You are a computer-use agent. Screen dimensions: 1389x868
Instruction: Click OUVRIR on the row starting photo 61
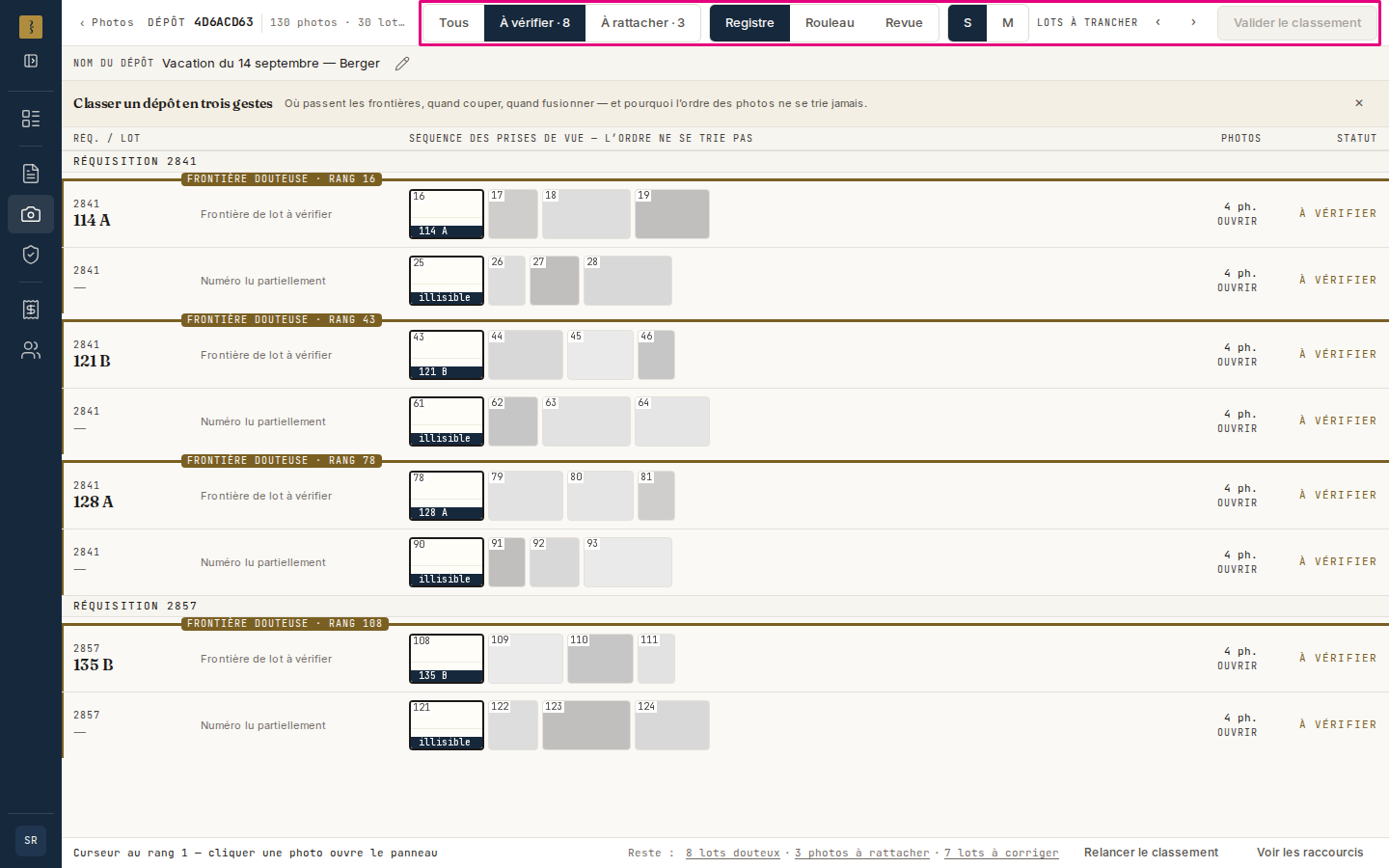click(x=1238, y=429)
